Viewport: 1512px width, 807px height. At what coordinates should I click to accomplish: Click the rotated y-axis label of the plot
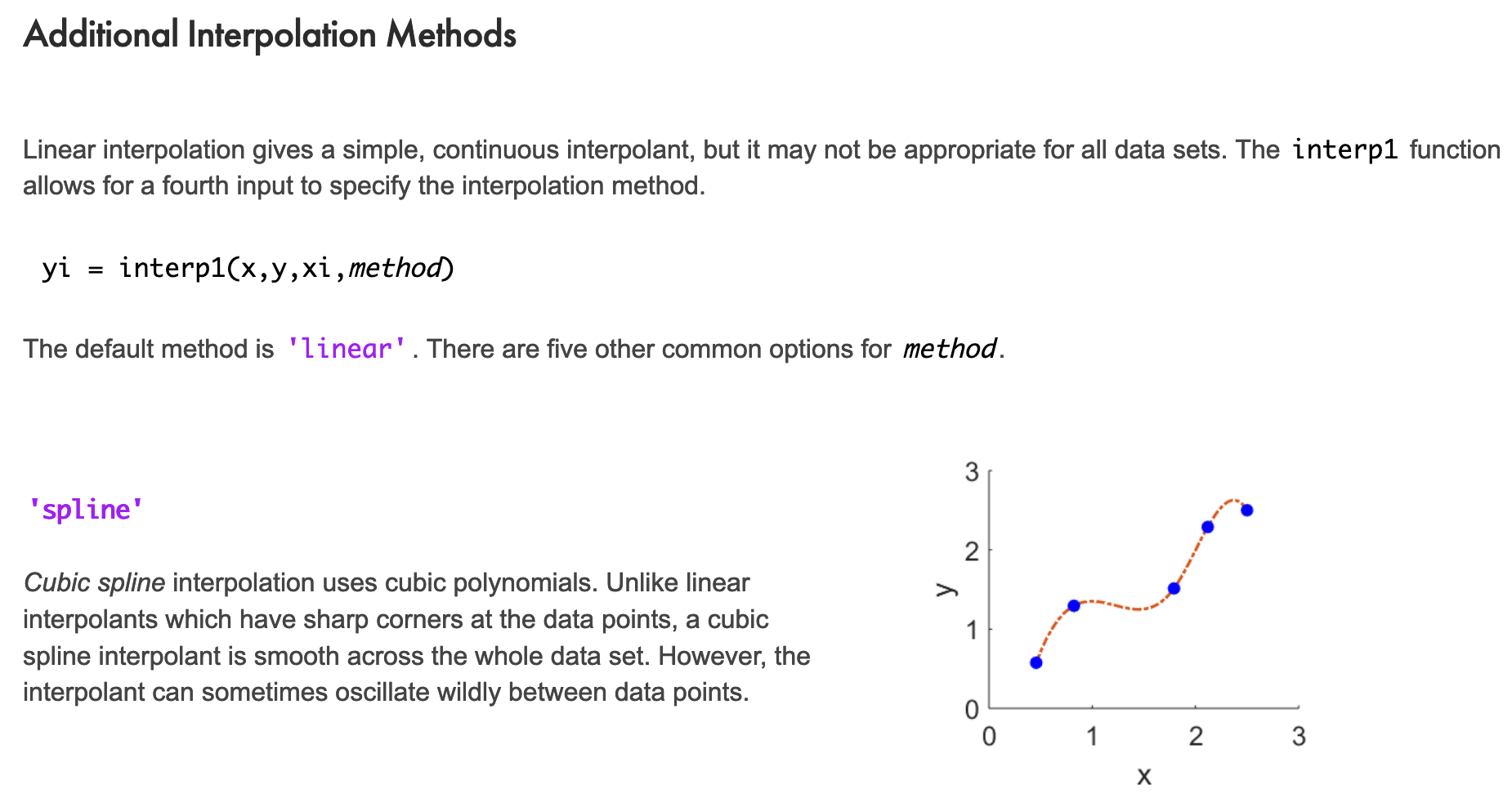tap(946, 589)
